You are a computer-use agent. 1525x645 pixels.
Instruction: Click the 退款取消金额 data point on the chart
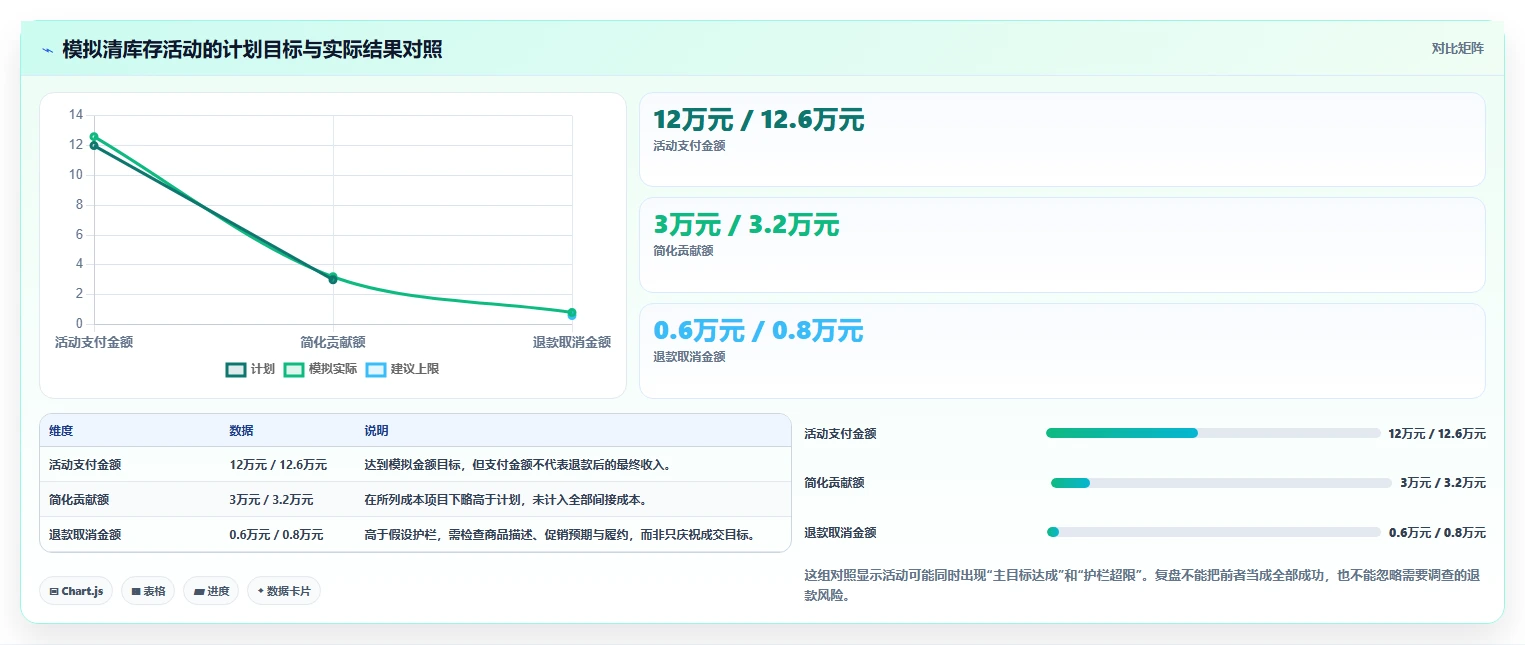572,313
